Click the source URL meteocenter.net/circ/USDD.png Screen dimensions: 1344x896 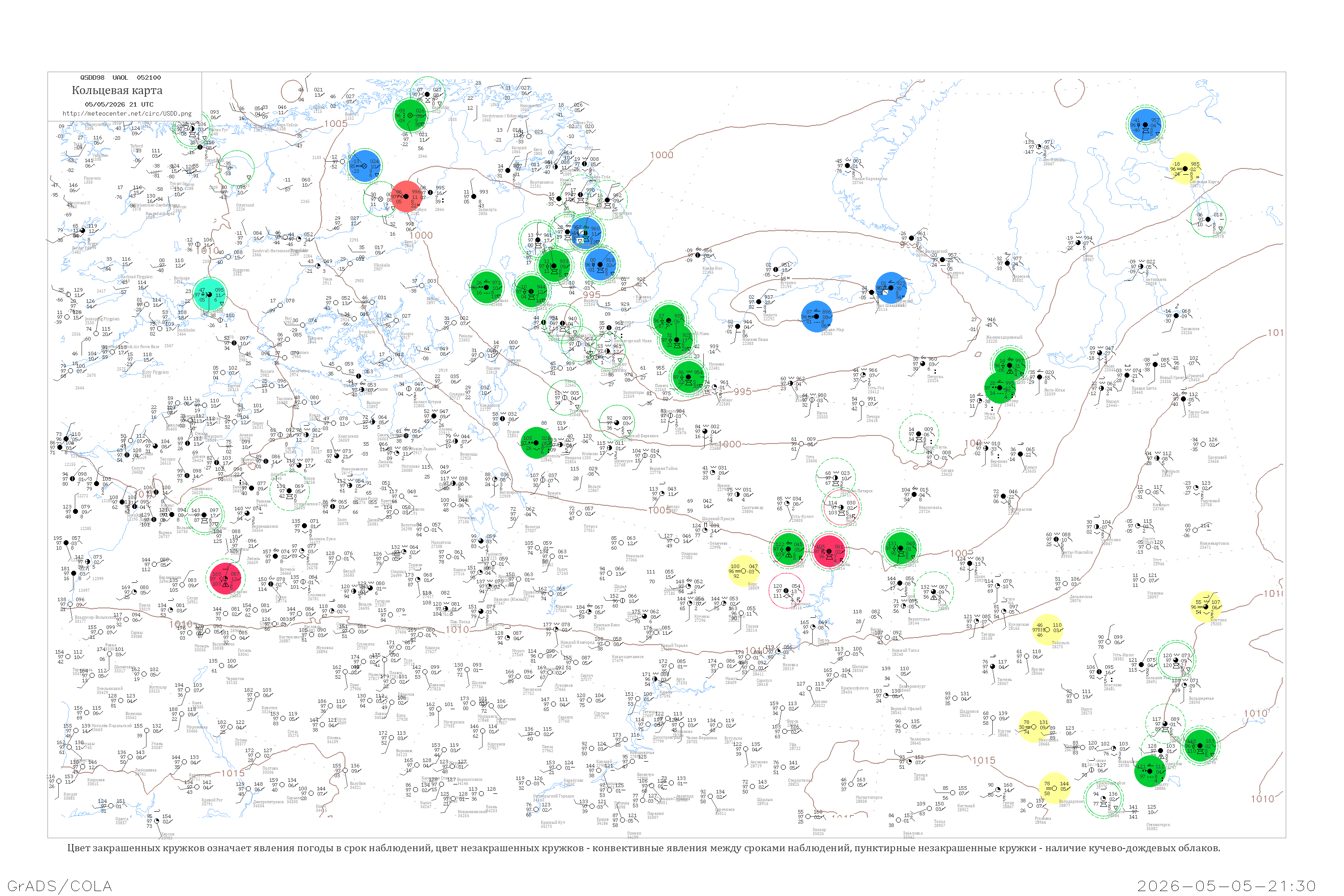[x=127, y=114]
